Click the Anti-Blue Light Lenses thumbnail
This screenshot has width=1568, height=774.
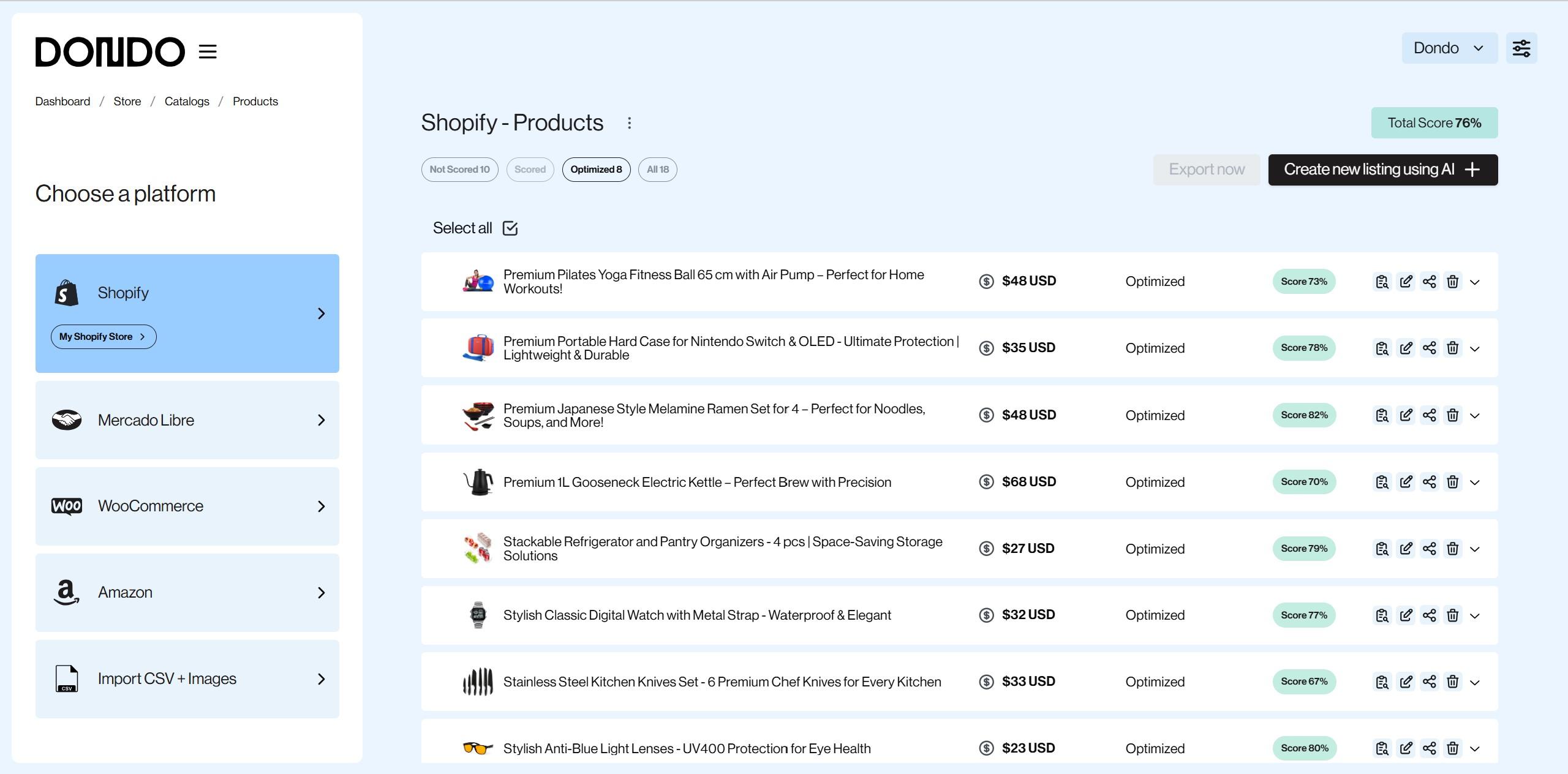478,748
